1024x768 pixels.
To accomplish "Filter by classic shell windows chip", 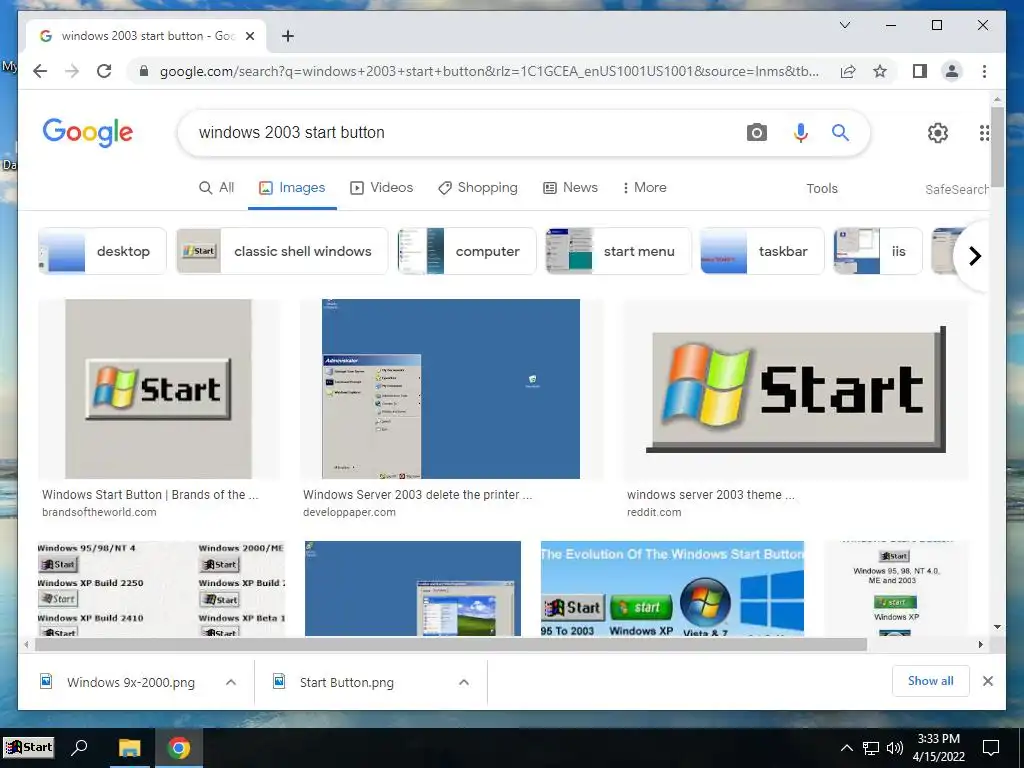I will coord(282,251).
